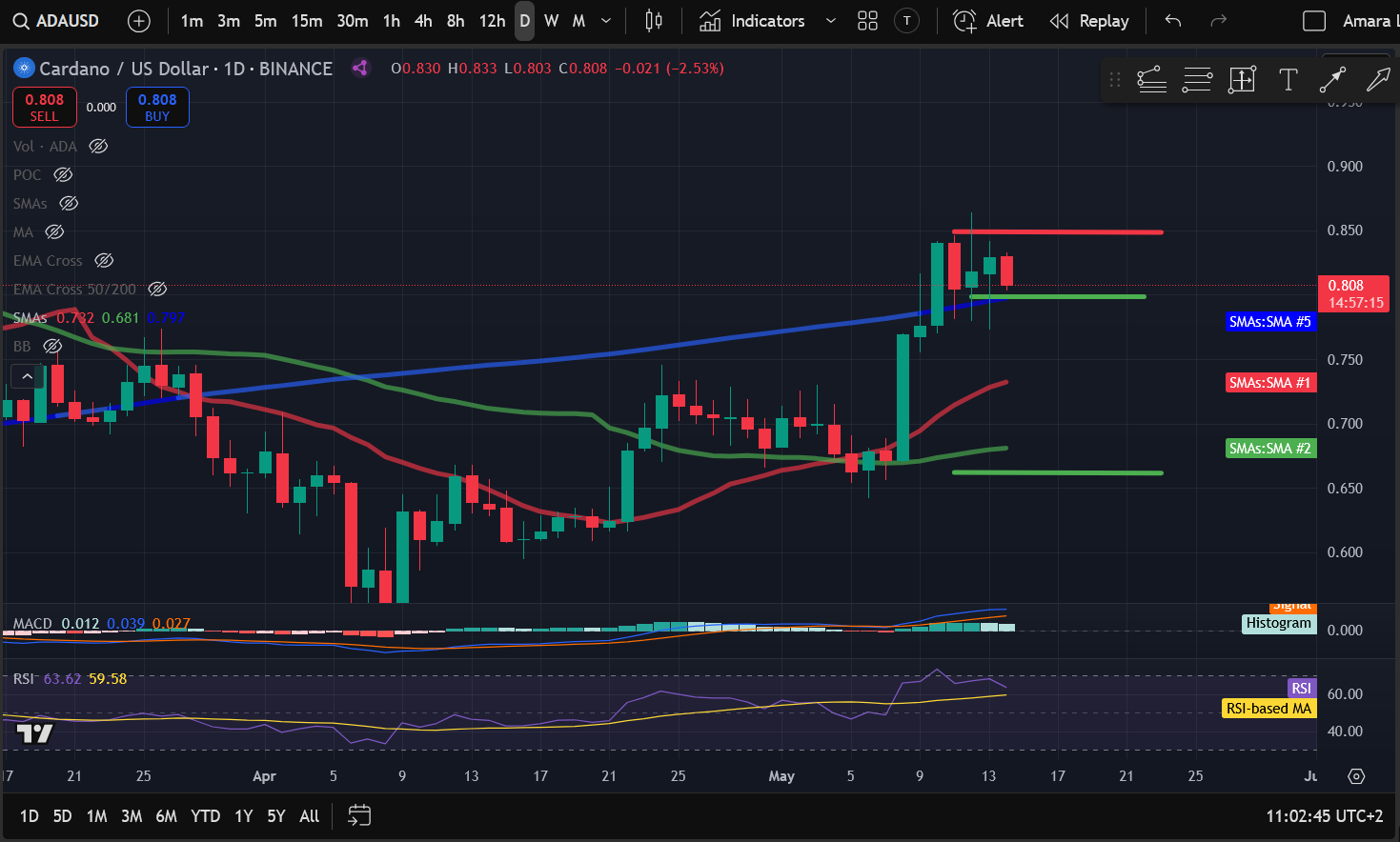Select the trend line styles tool

pyautogui.click(x=1151, y=80)
